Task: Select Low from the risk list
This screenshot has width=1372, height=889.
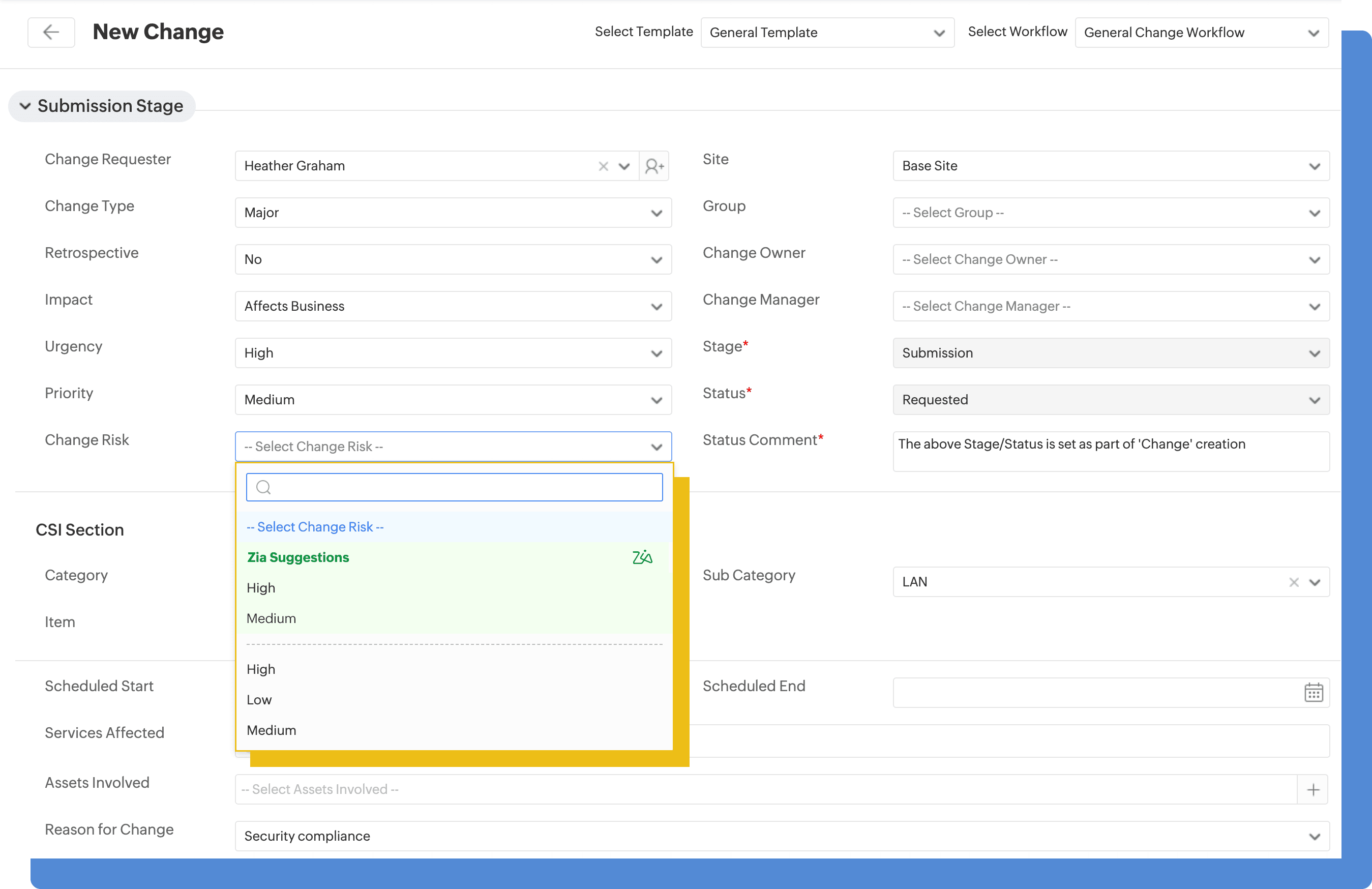Action: tap(259, 700)
